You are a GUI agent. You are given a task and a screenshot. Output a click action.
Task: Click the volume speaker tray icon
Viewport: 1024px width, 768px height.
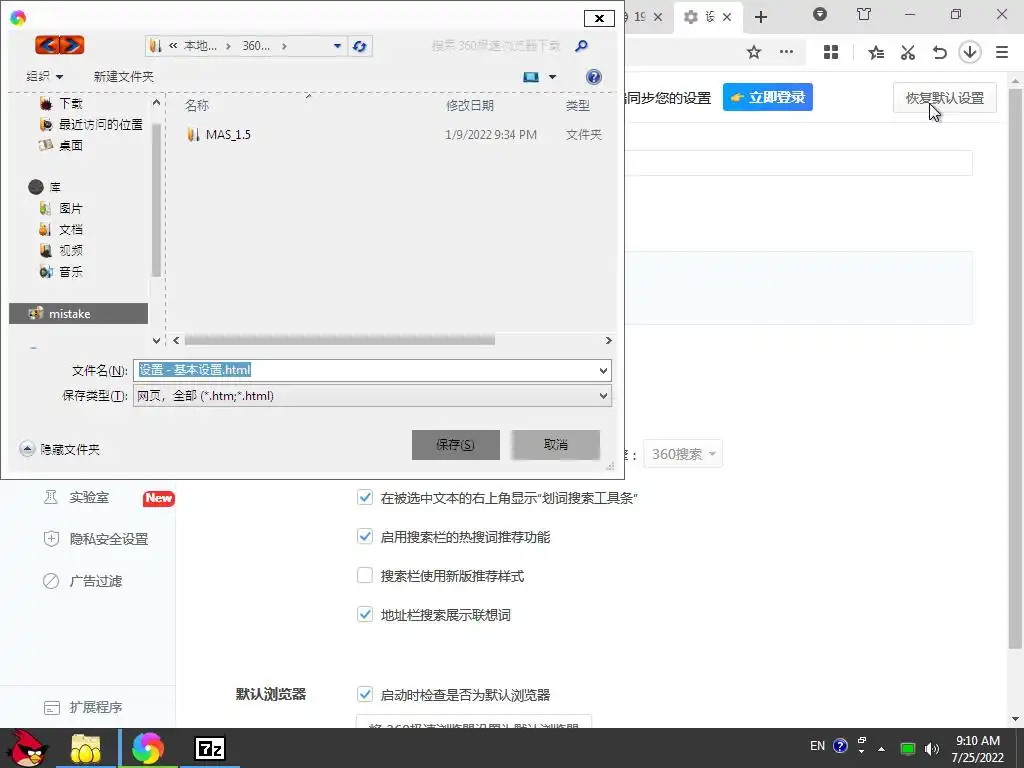(x=932, y=748)
